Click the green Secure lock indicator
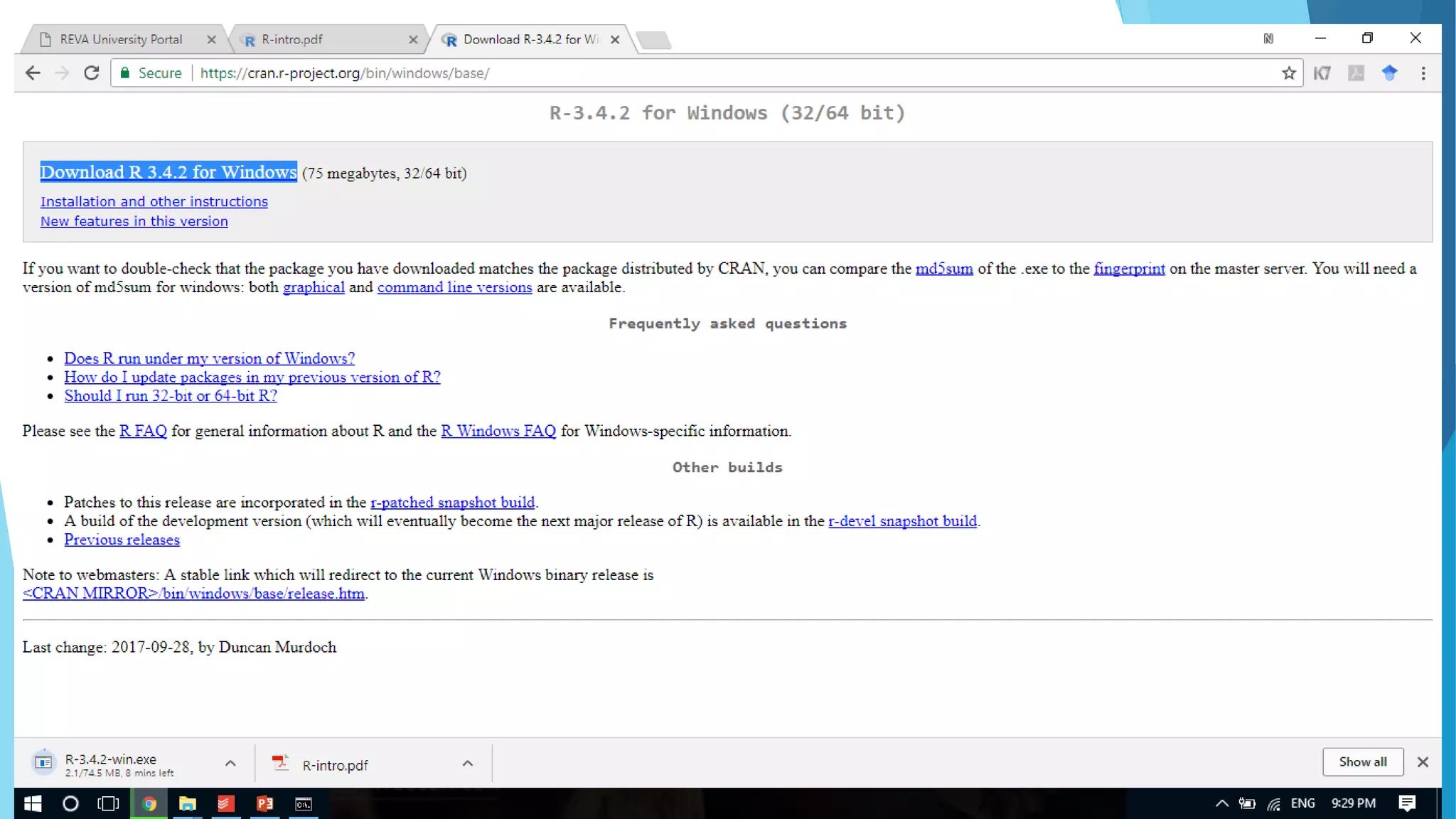Image resolution: width=1456 pixels, height=819 pixels. [151, 73]
